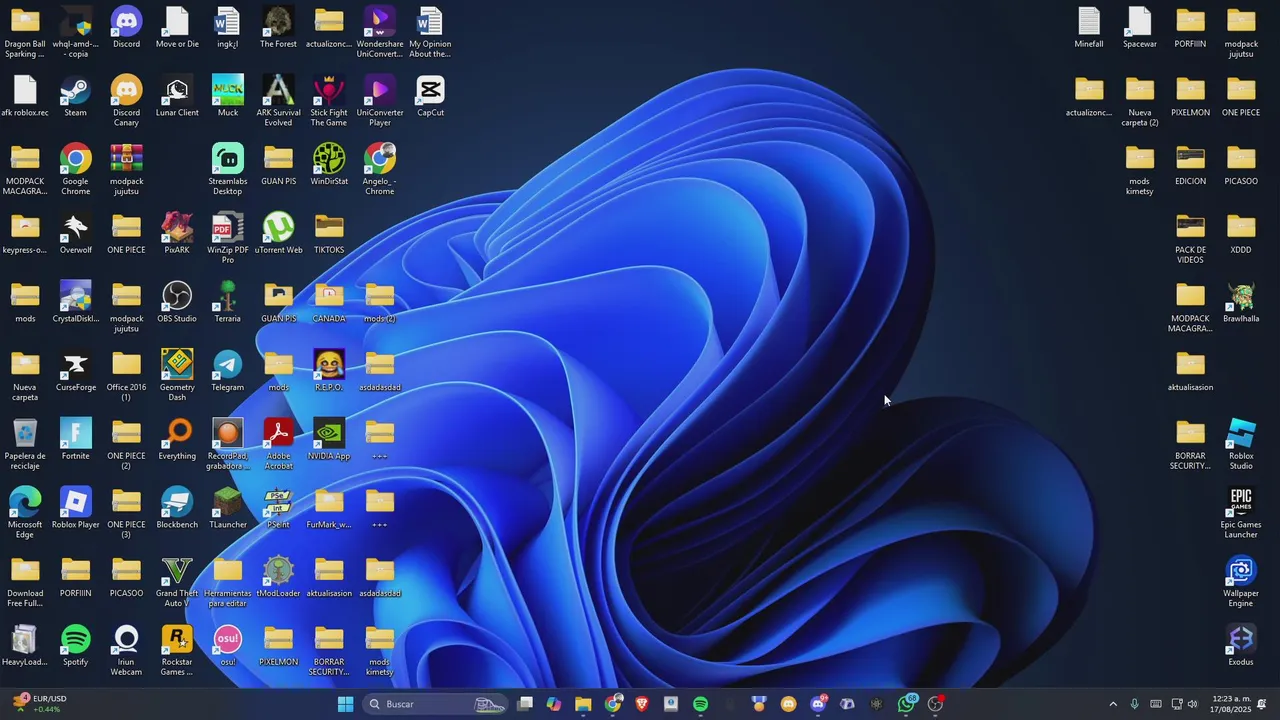The image size is (1280, 720).
Task: Open the Windows Start menu
Action: point(345,704)
